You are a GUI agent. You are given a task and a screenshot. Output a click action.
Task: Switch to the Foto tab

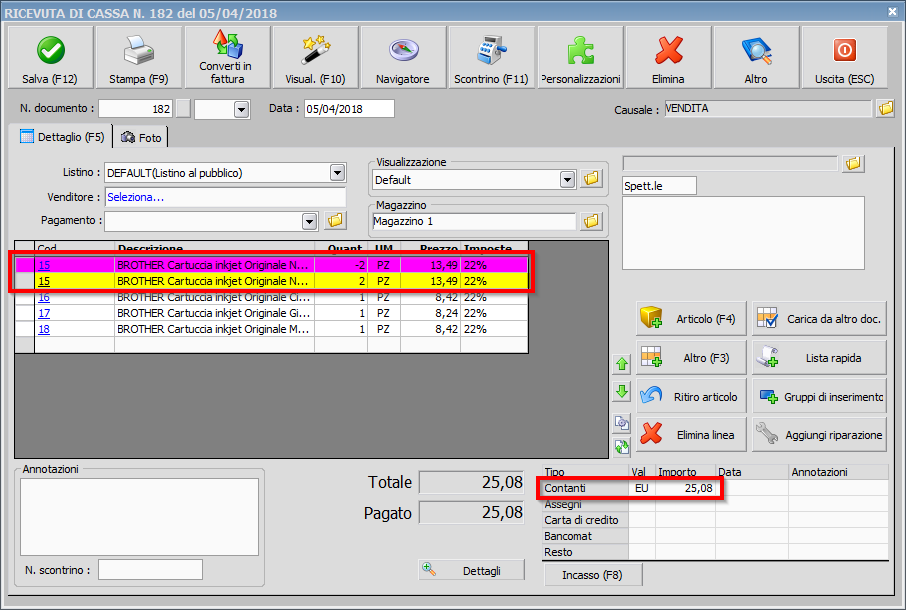141,137
